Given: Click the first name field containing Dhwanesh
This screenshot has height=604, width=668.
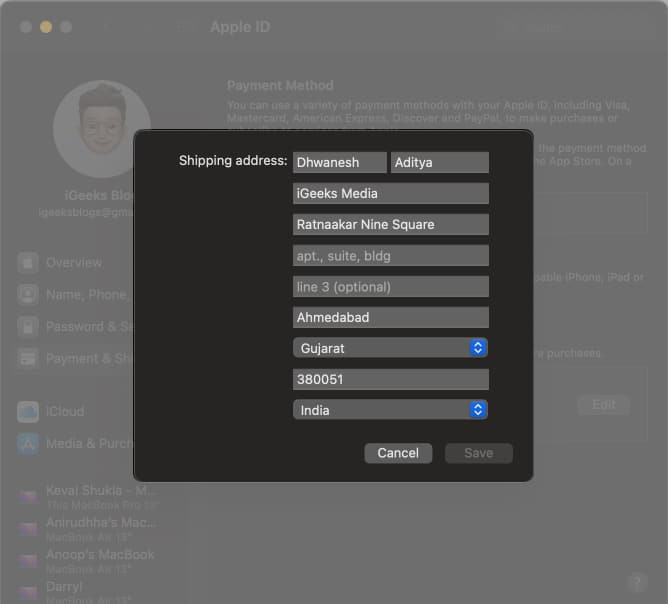Looking at the screenshot, I should pyautogui.click(x=340, y=162).
